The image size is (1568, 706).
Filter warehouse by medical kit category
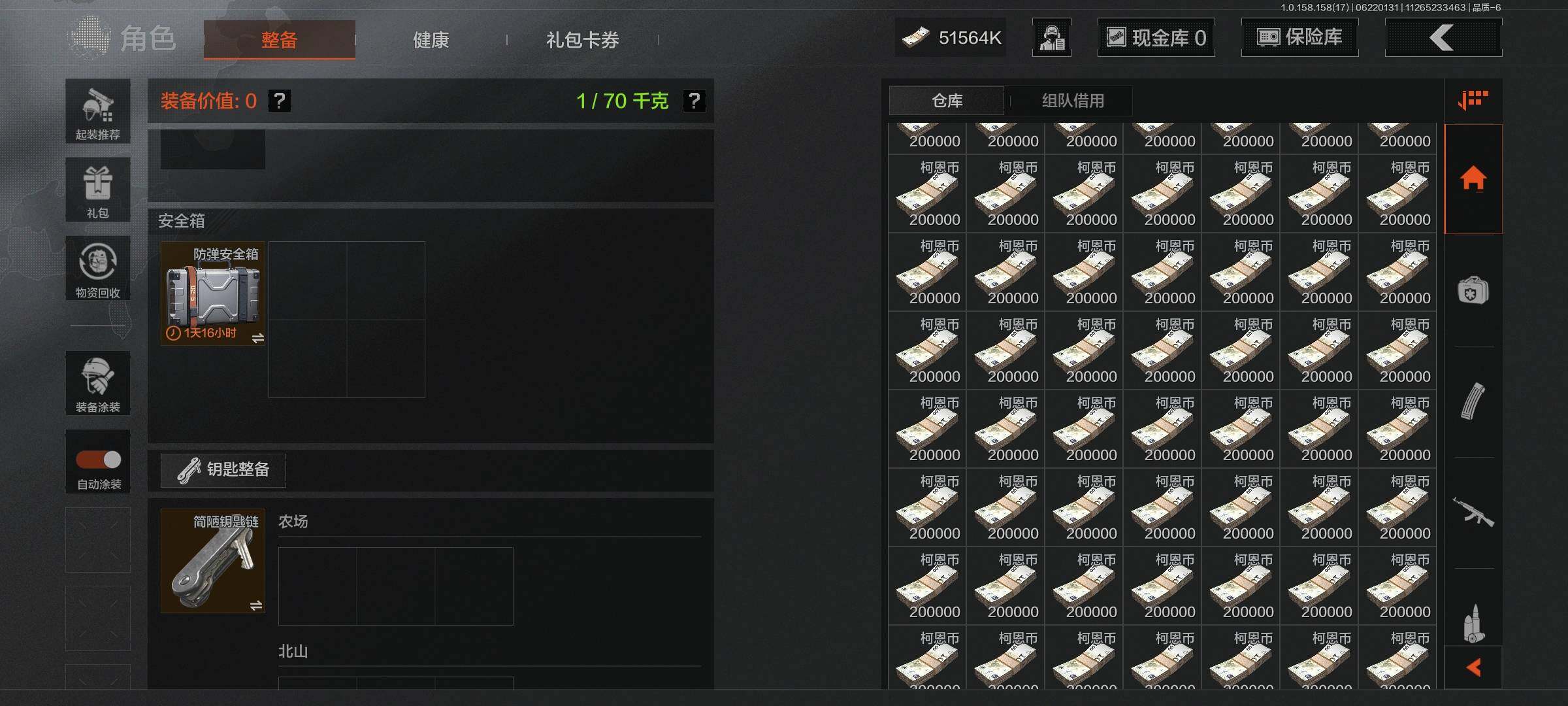[x=1473, y=290]
